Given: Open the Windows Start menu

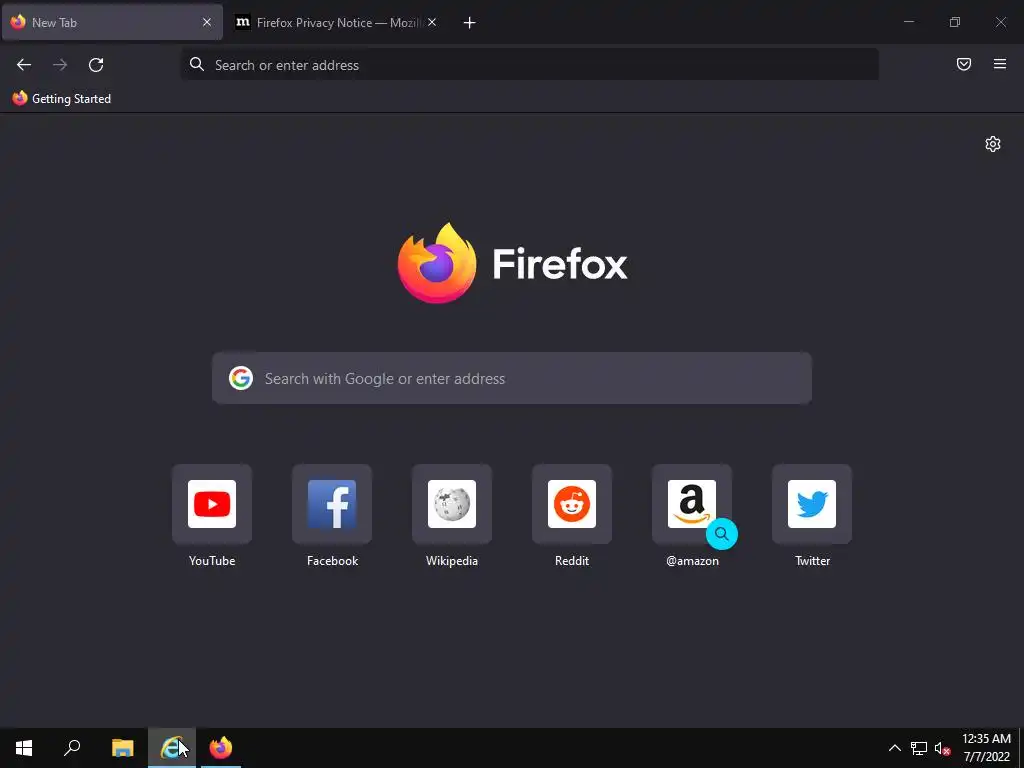Looking at the screenshot, I should (24, 748).
